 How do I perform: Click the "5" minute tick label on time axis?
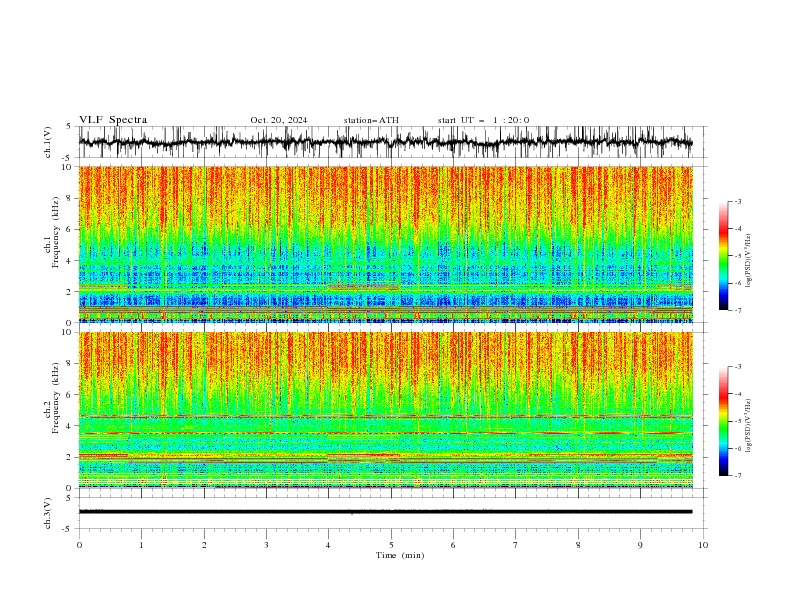391,545
